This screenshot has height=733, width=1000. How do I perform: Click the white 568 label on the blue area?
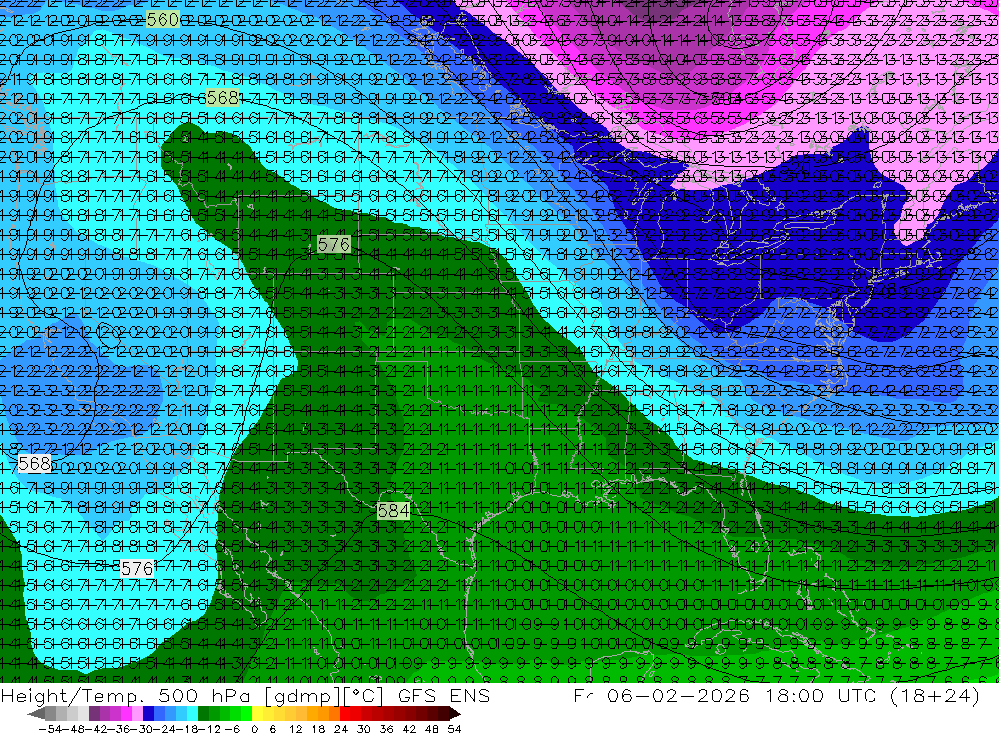[x=34, y=463]
